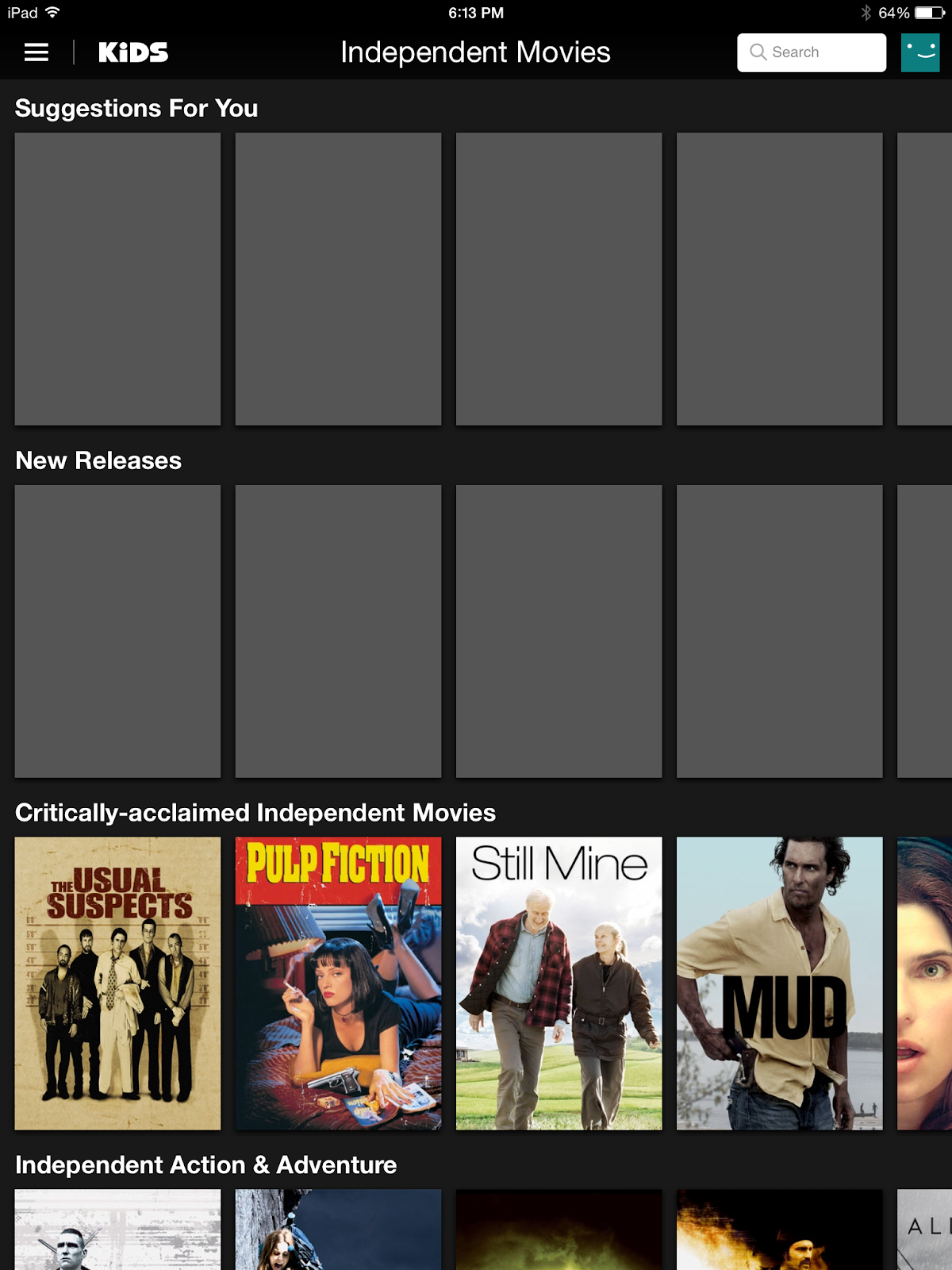Open third Independent Action & Adventure poster
The width and height of the screenshot is (952, 1270).
coord(559,1230)
